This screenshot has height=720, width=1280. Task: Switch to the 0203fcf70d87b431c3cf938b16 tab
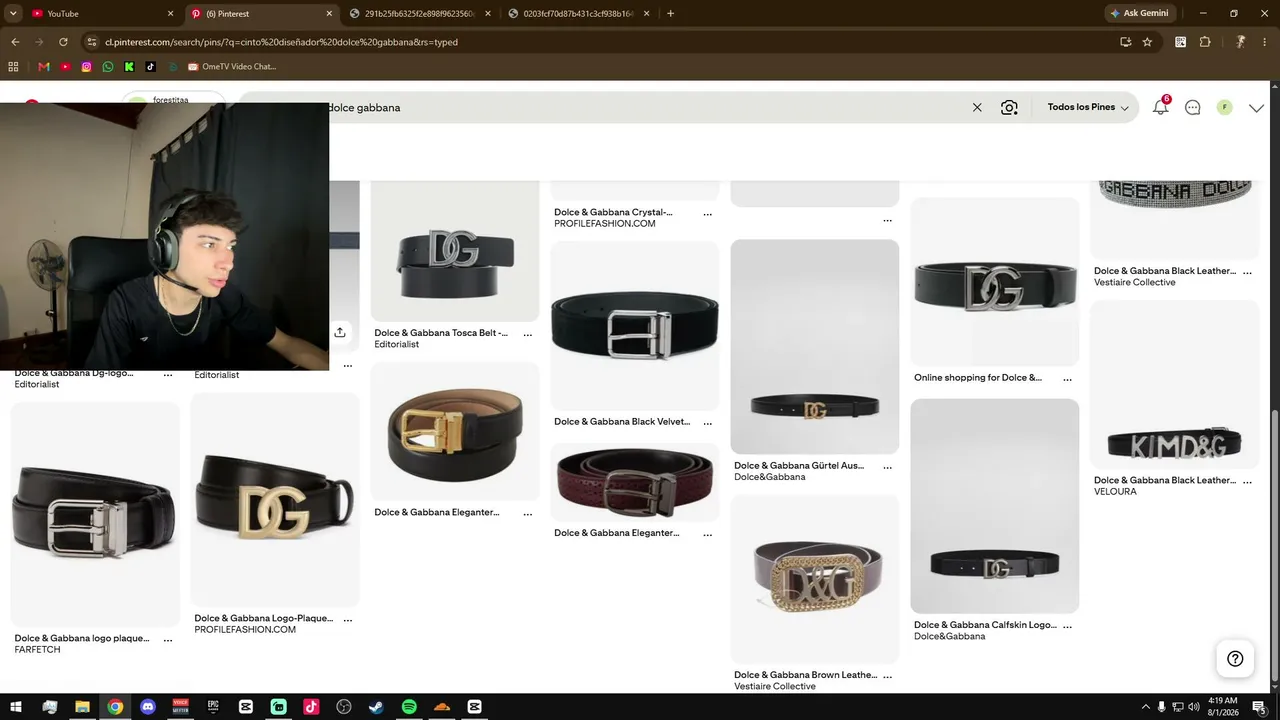tap(577, 14)
